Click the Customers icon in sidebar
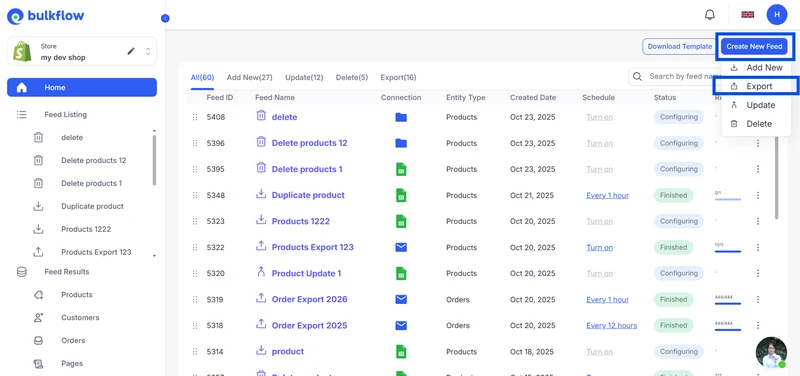 tap(38, 317)
